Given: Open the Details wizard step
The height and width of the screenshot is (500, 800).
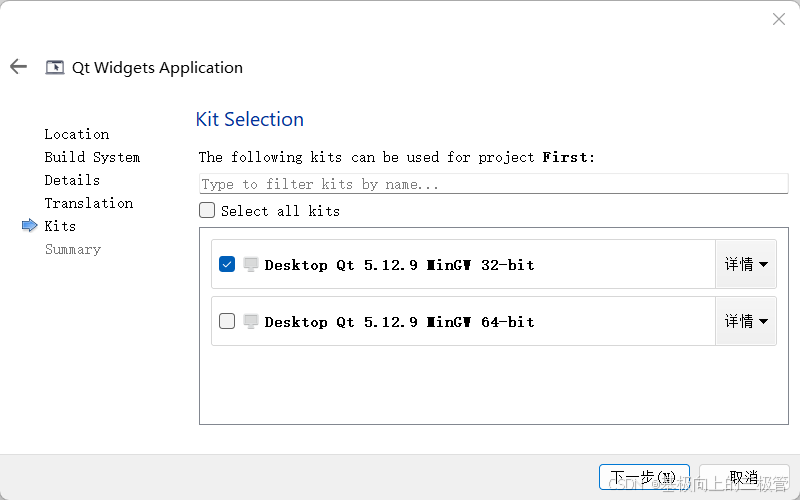Looking at the screenshot, I should tap(72, 180).
